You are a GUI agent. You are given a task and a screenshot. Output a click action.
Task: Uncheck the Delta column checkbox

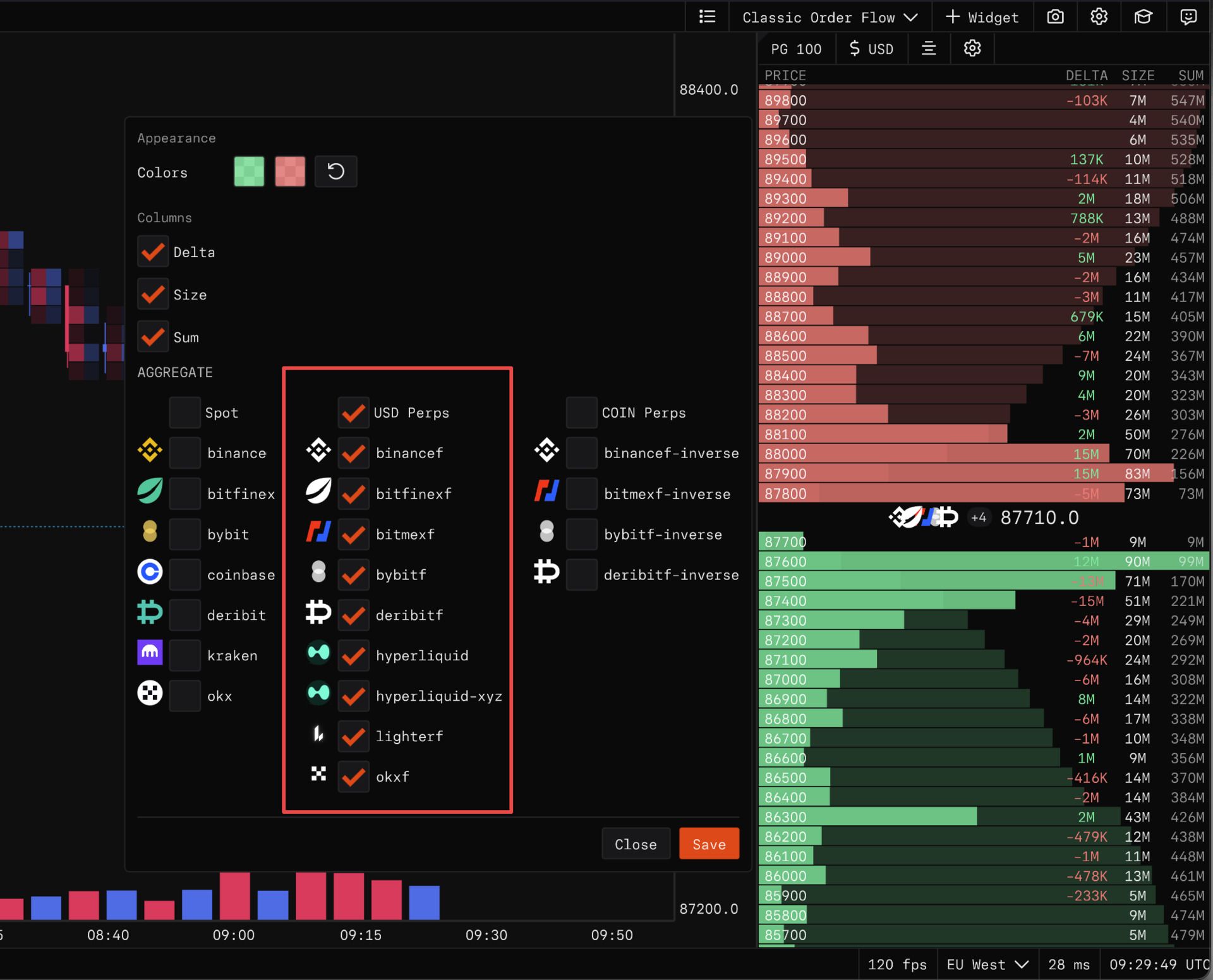(153, 252)
